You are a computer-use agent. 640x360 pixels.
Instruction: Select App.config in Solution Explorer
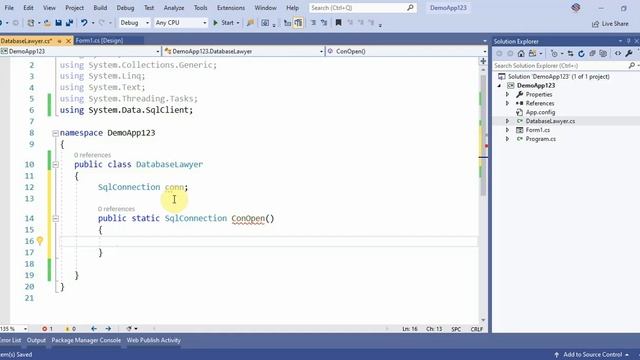point(540,112)
